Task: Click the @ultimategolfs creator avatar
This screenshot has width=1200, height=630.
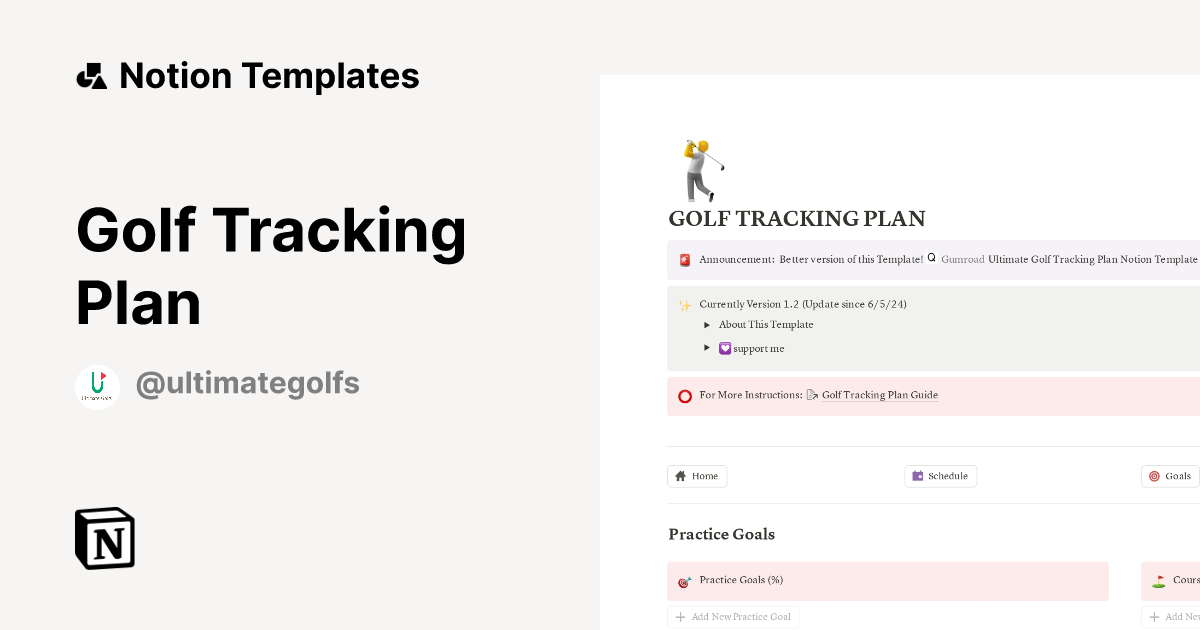Action: pyautogui.click(x=97, y=386)
